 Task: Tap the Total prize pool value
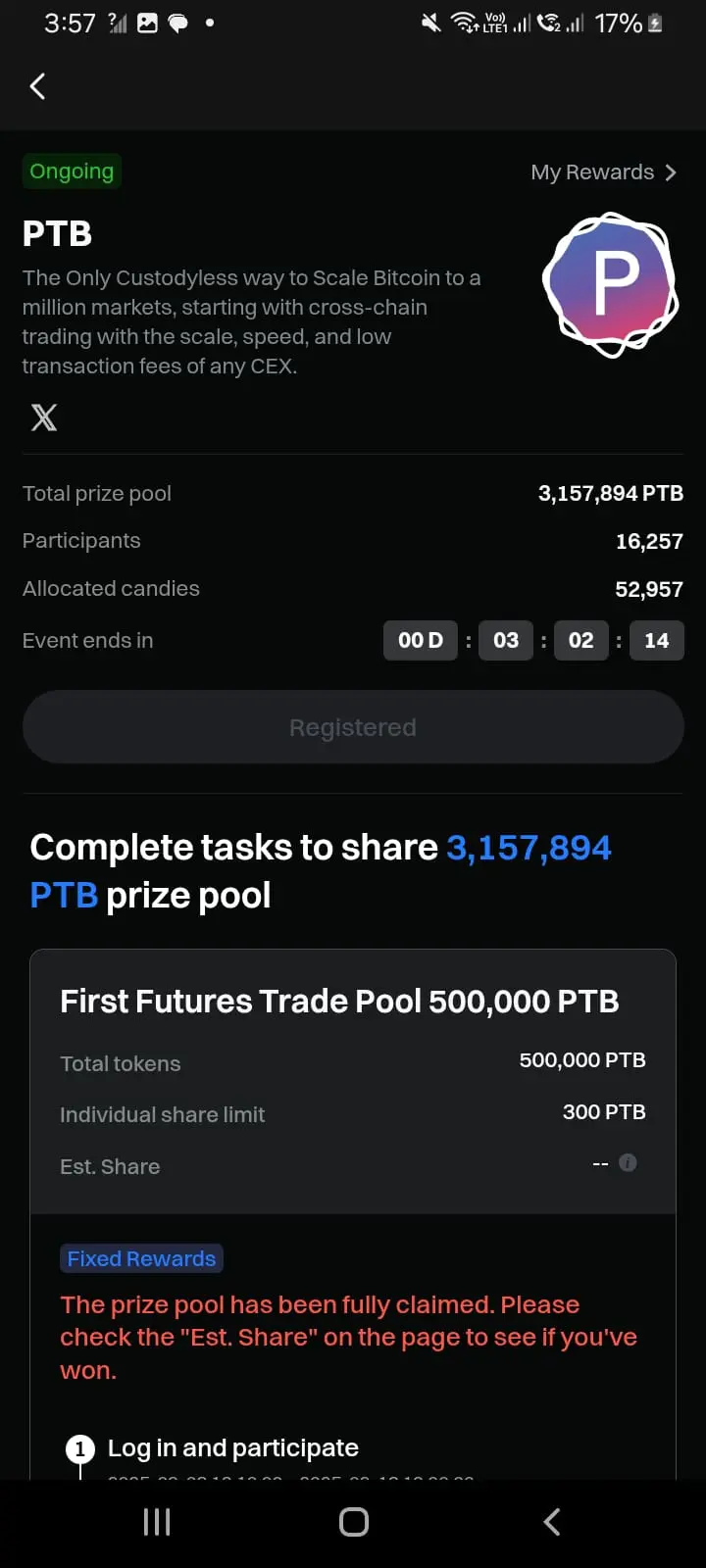point(610,493)
